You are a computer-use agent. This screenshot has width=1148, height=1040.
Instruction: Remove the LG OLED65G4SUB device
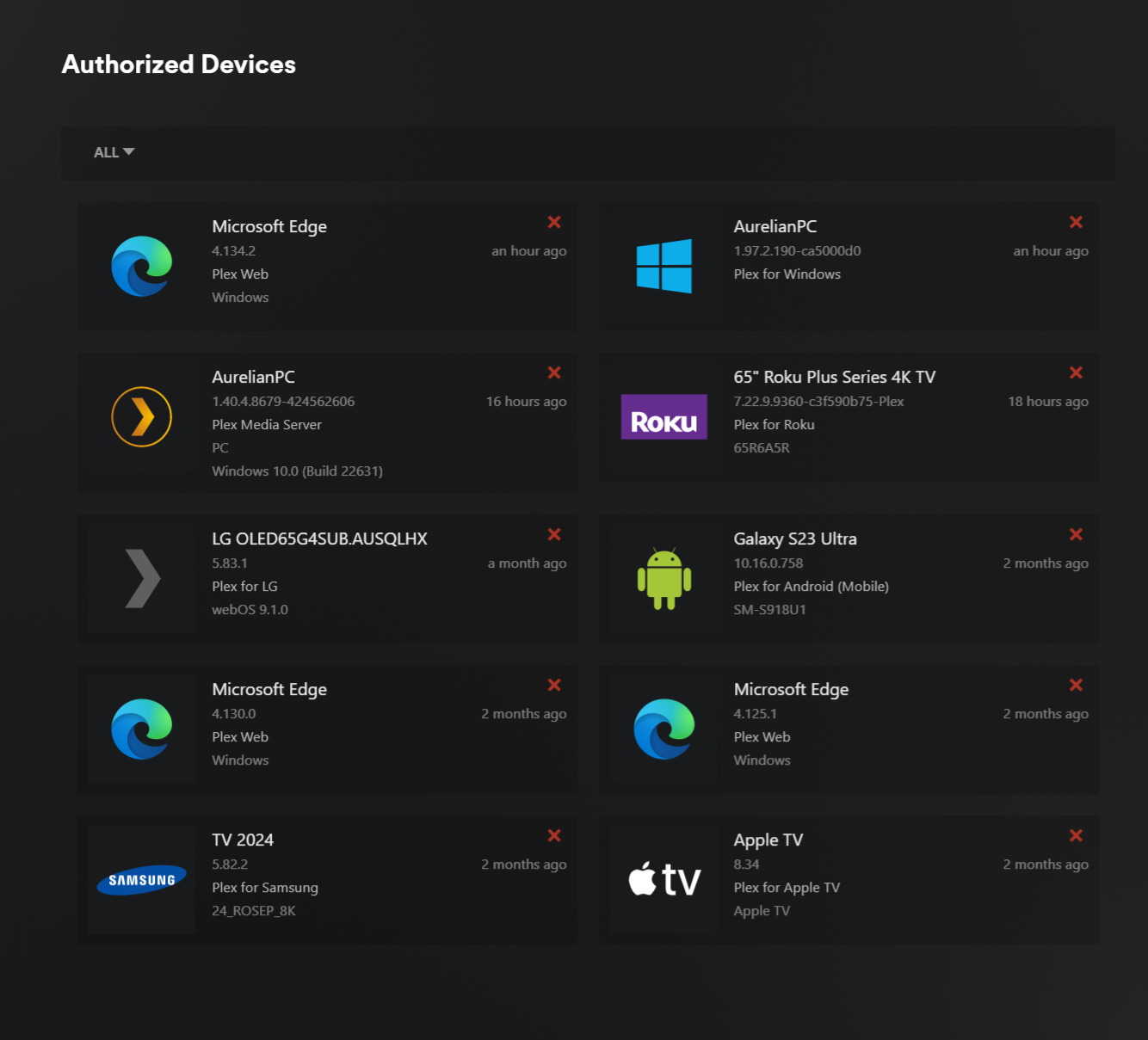pyautogui.click(x=554, y=534)
